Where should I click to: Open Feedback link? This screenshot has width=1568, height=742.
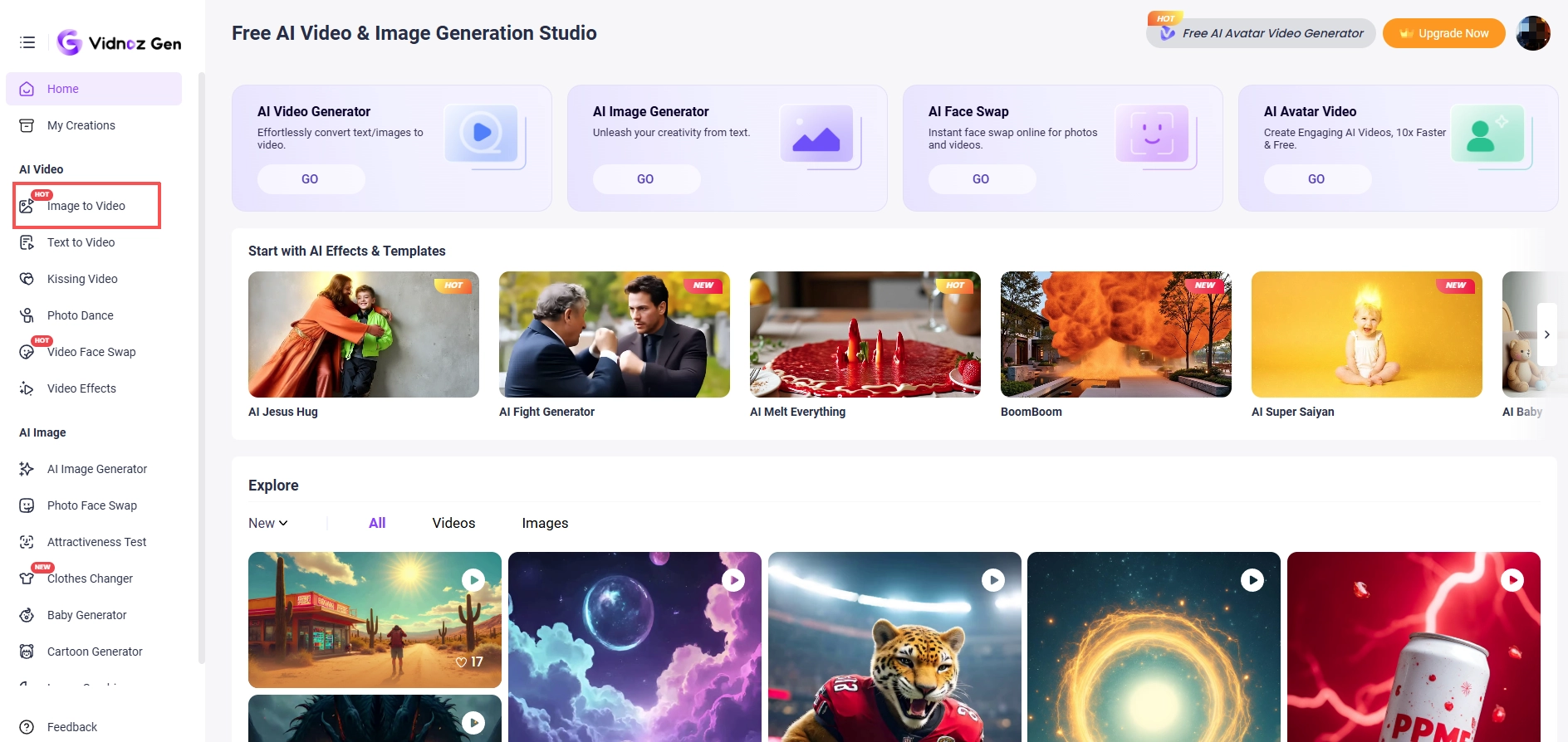click(72, 727)
